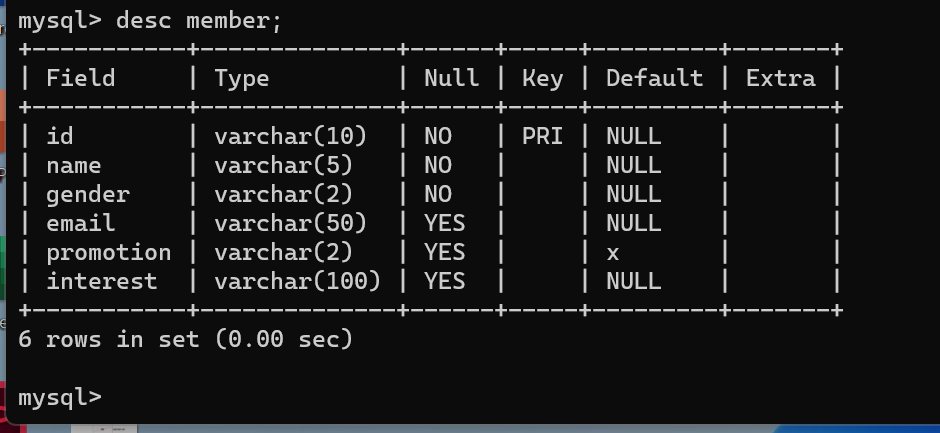Click the '6 rows in set' result line

185,339
